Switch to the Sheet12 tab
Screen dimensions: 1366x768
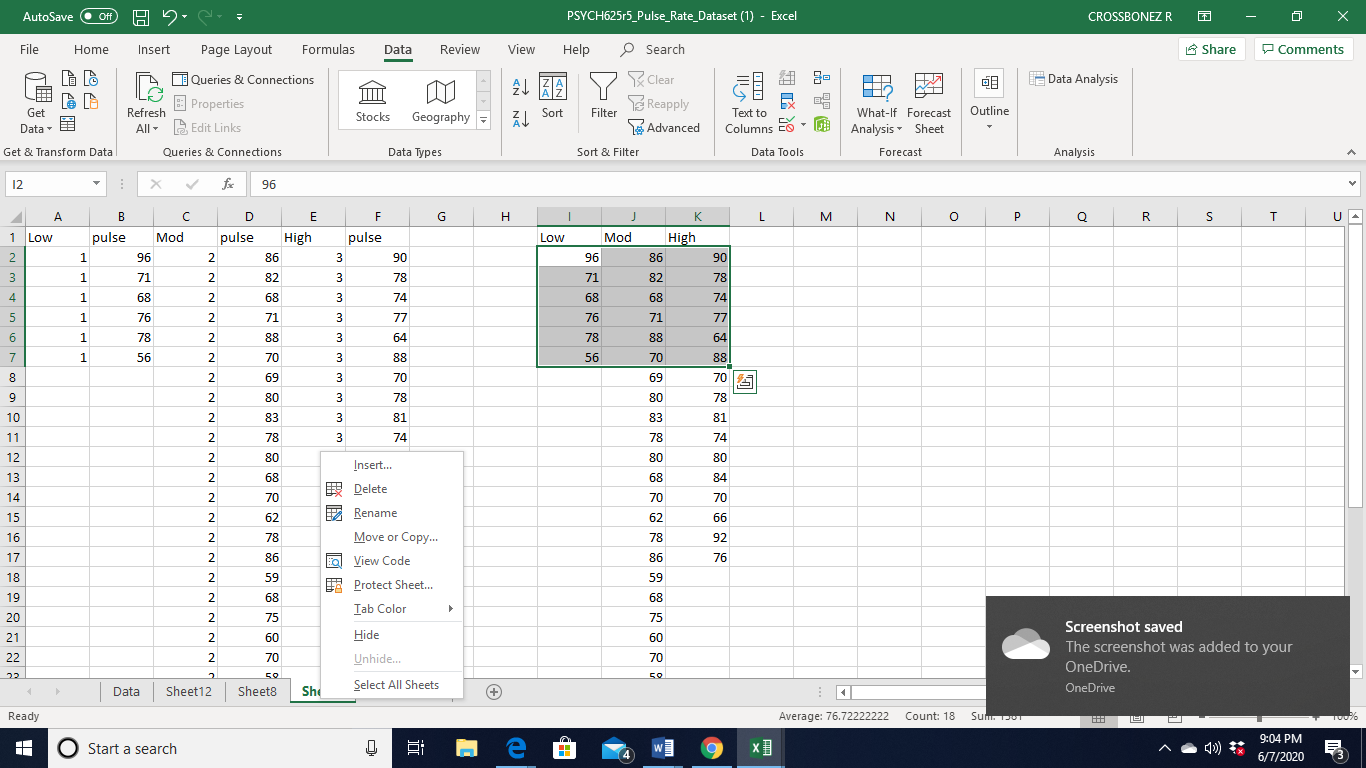click(x=189, y=691)
